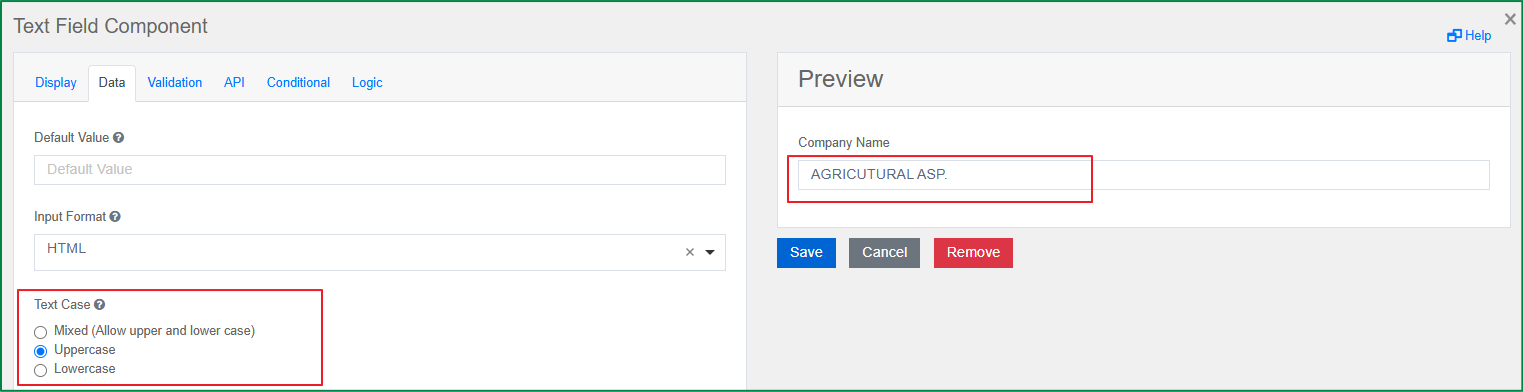Image resolution: width=1523 pixels, height=392 pixels.
Task: Open the Help link icon
Action: point(1454,36)
